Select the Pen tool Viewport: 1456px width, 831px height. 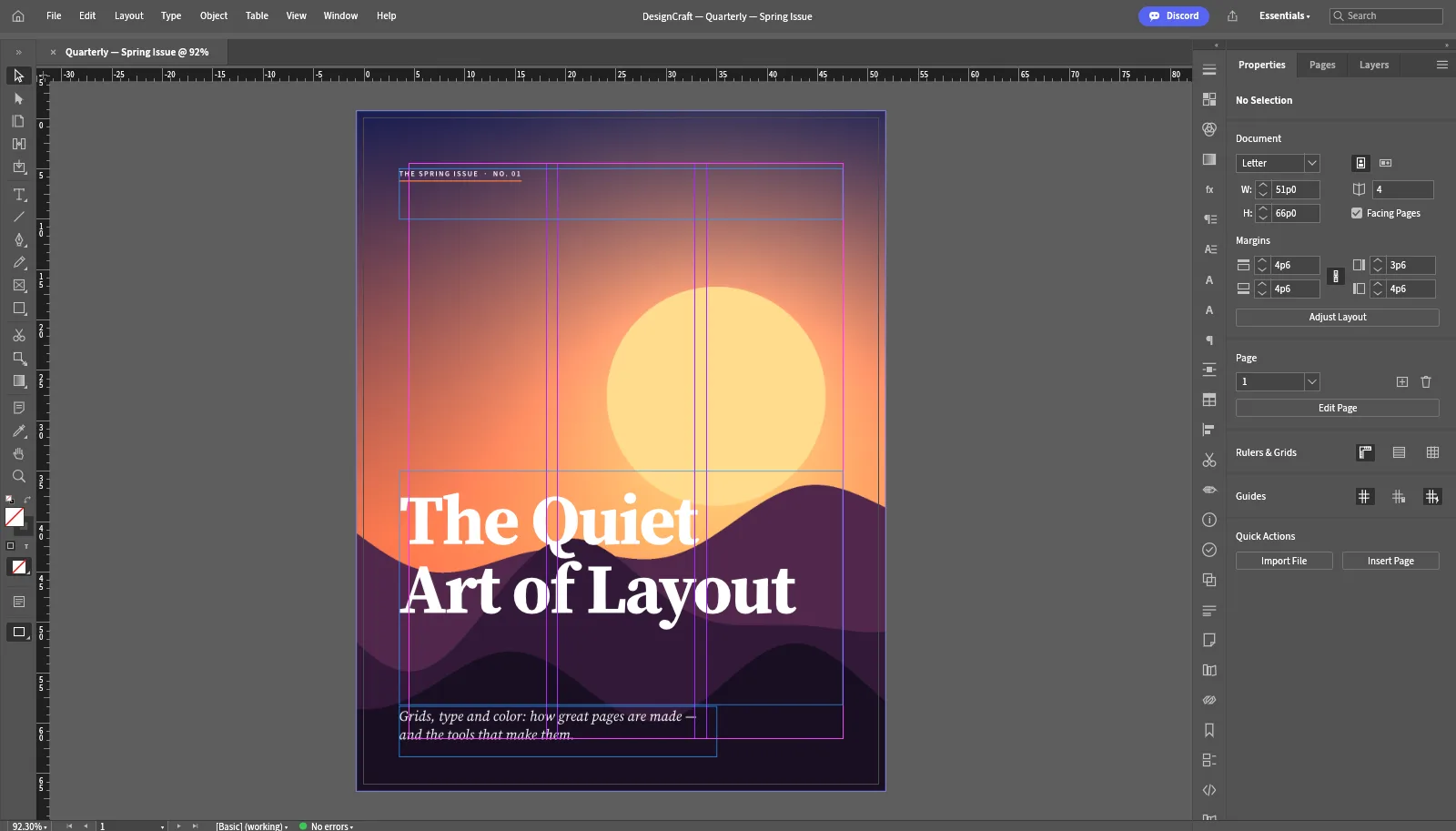point(19,239)
